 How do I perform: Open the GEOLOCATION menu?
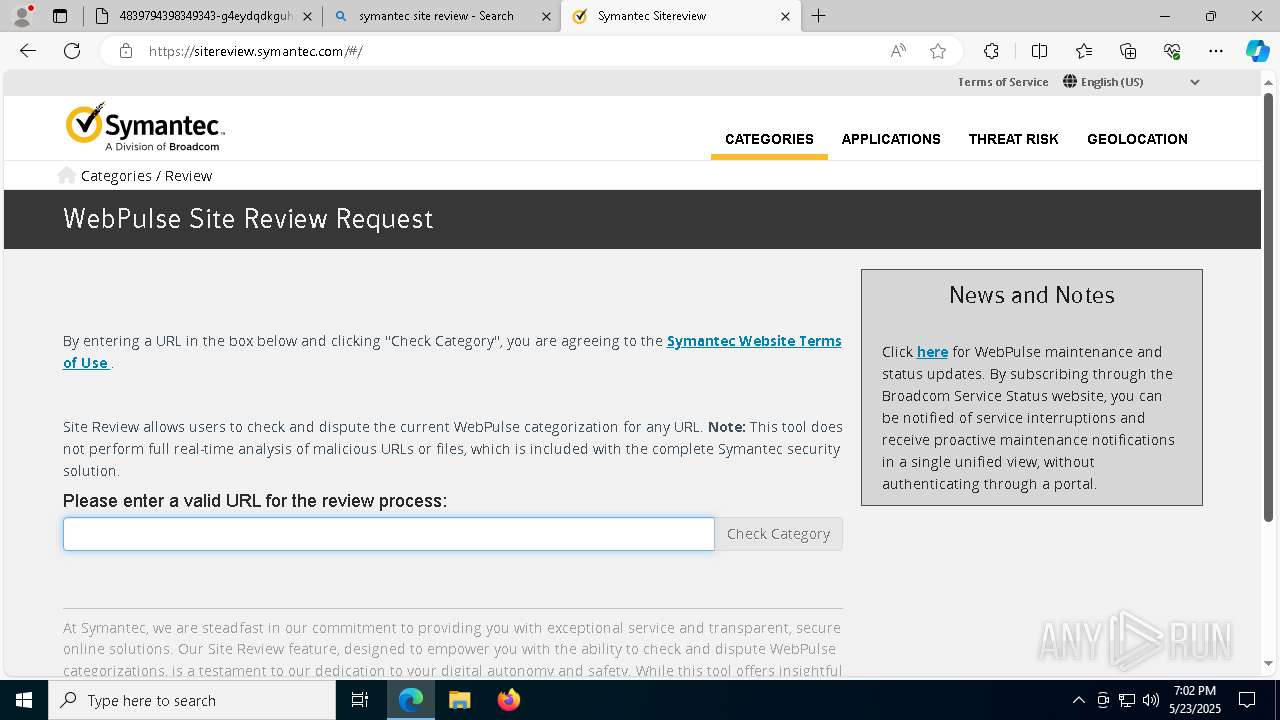point(1137,139)
